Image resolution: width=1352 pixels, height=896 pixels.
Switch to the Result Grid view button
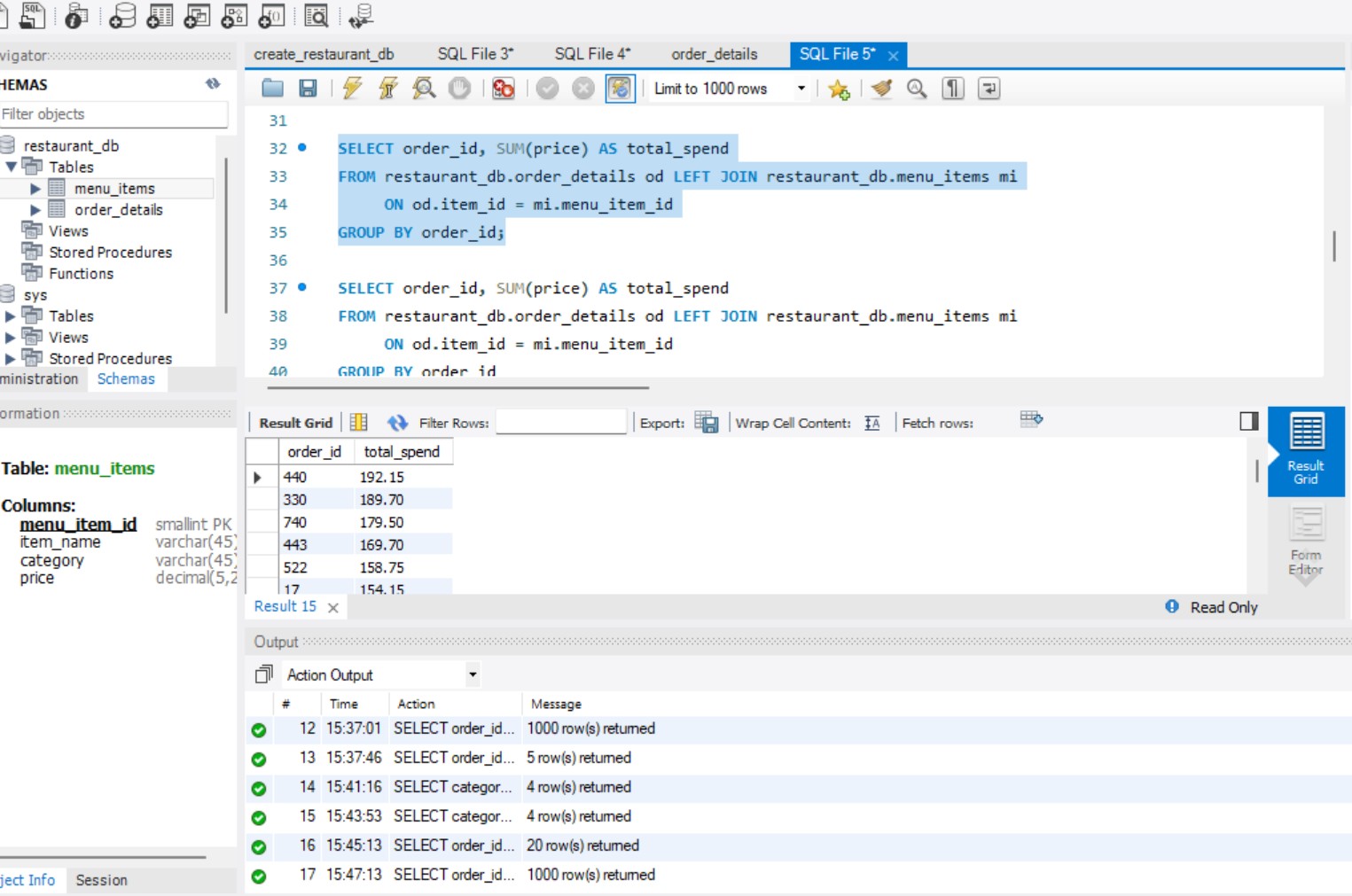pos(1306,450)
